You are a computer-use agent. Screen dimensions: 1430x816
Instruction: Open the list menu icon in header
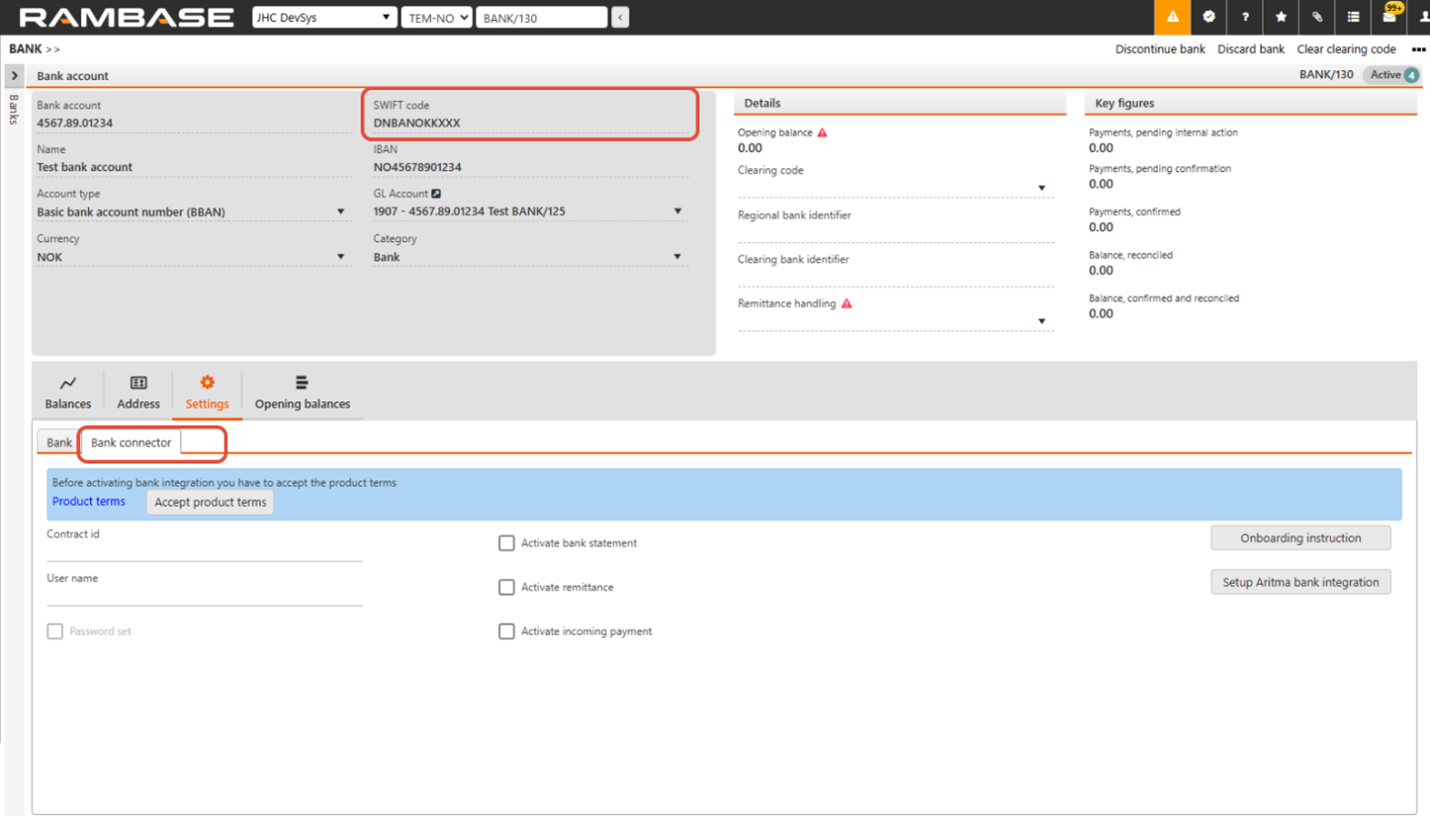pyautogui.click(x=1353, y=17)
